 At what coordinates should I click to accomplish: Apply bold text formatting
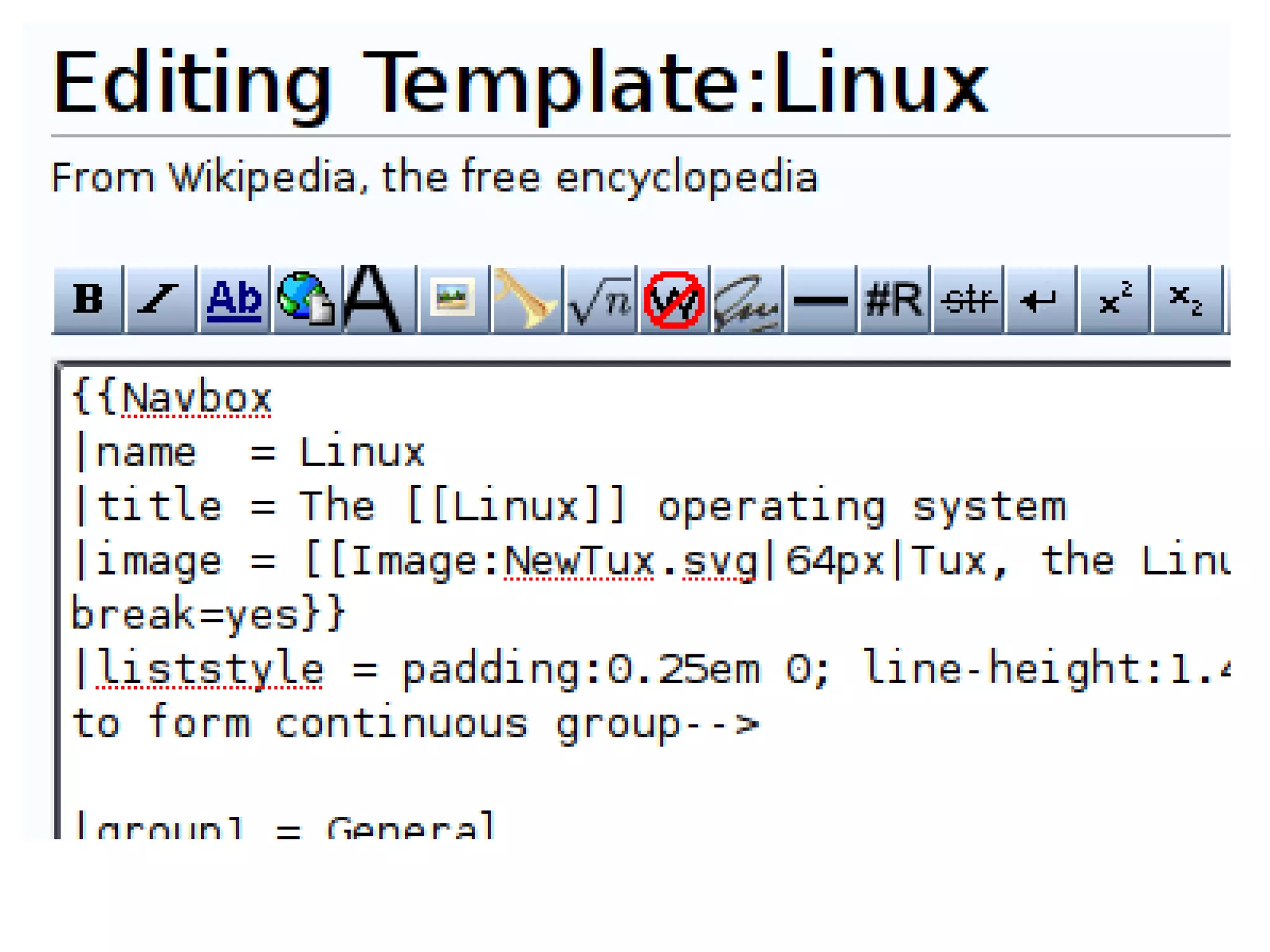(x=87, y=300)
